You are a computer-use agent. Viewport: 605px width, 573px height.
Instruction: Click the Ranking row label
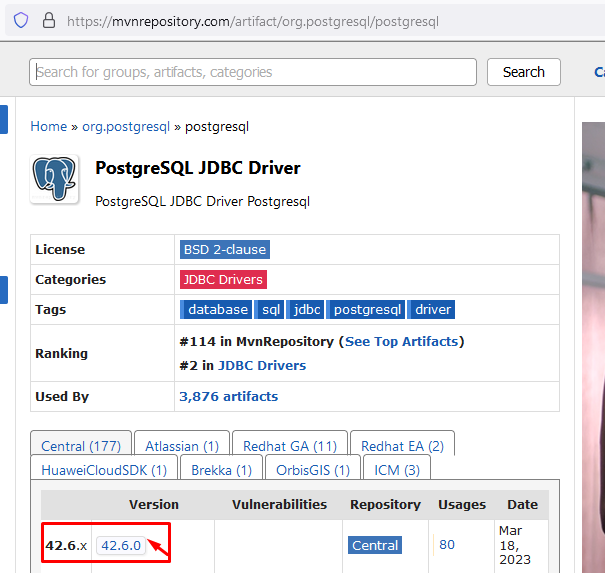61,353
